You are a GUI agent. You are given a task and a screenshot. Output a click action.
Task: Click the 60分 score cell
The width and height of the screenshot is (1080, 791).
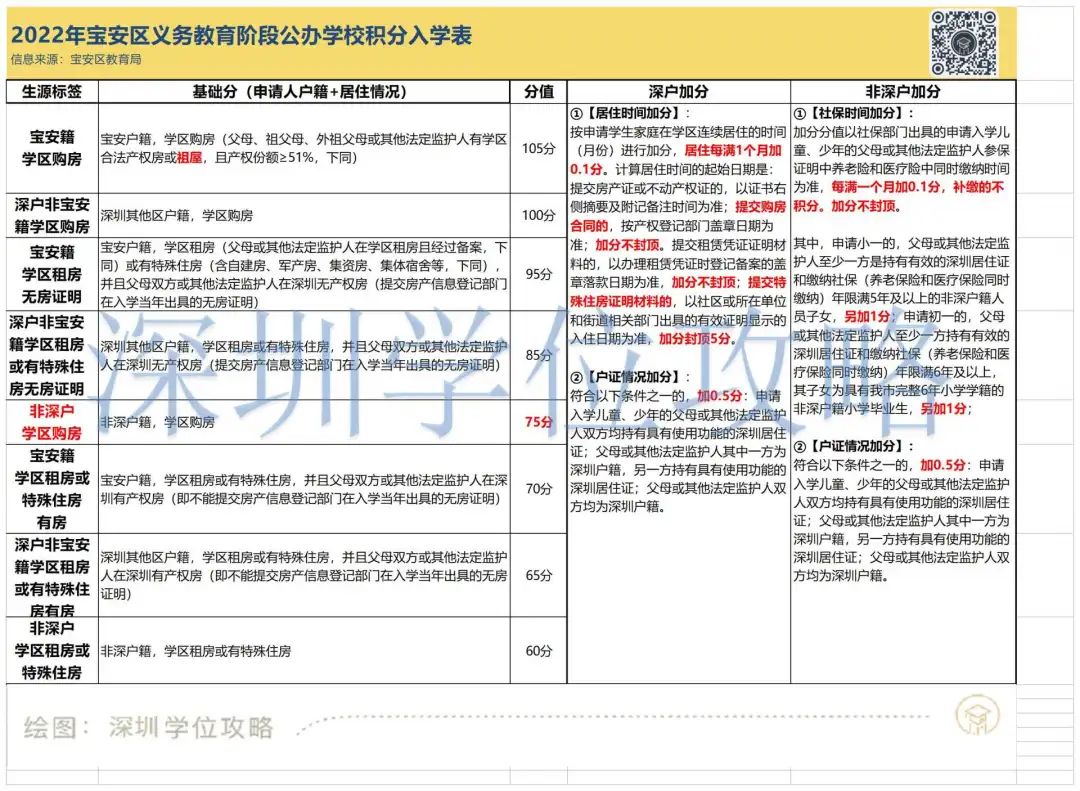click(539, 650)
